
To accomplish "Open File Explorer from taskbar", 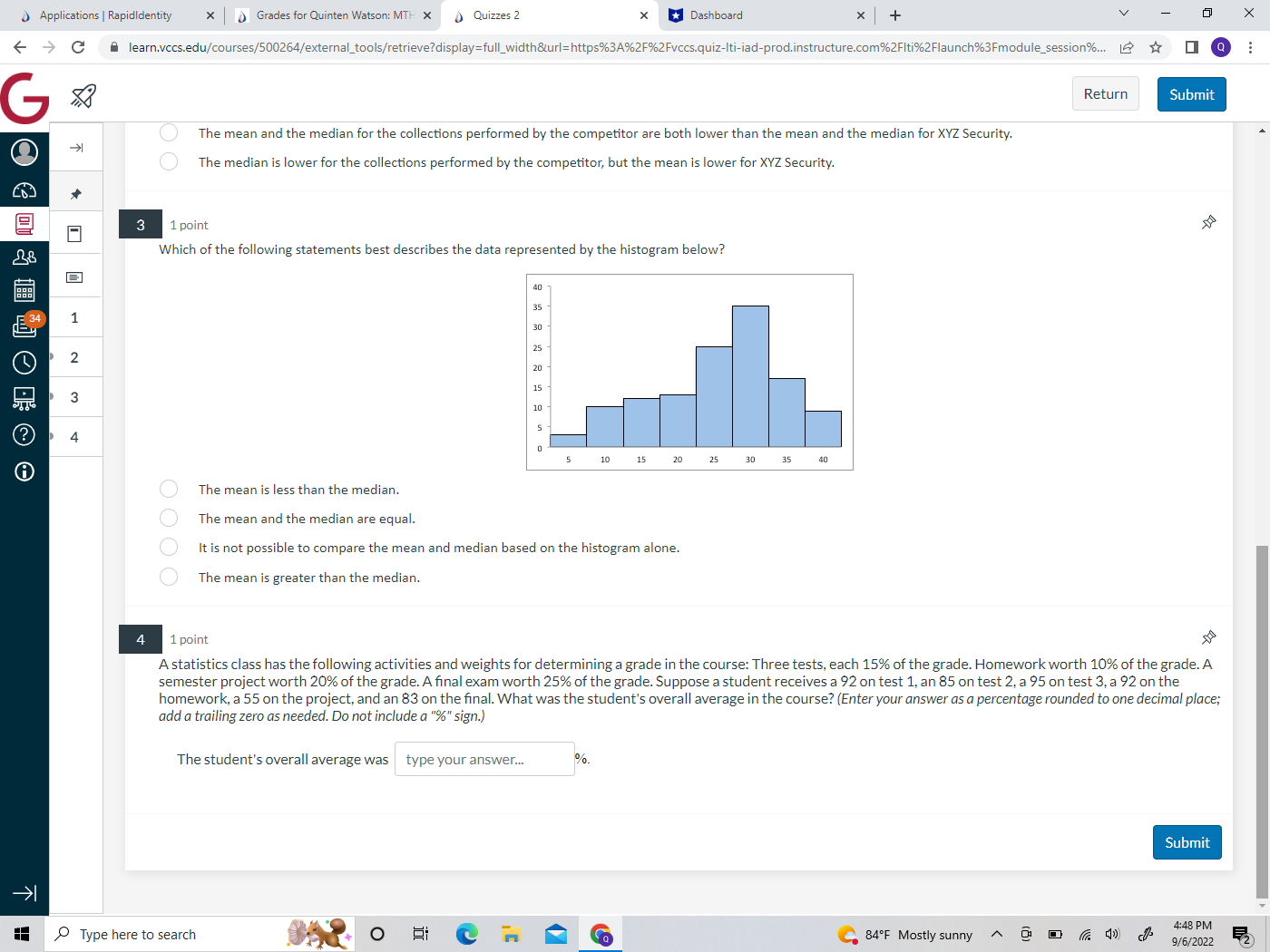I will click(512, 934).
